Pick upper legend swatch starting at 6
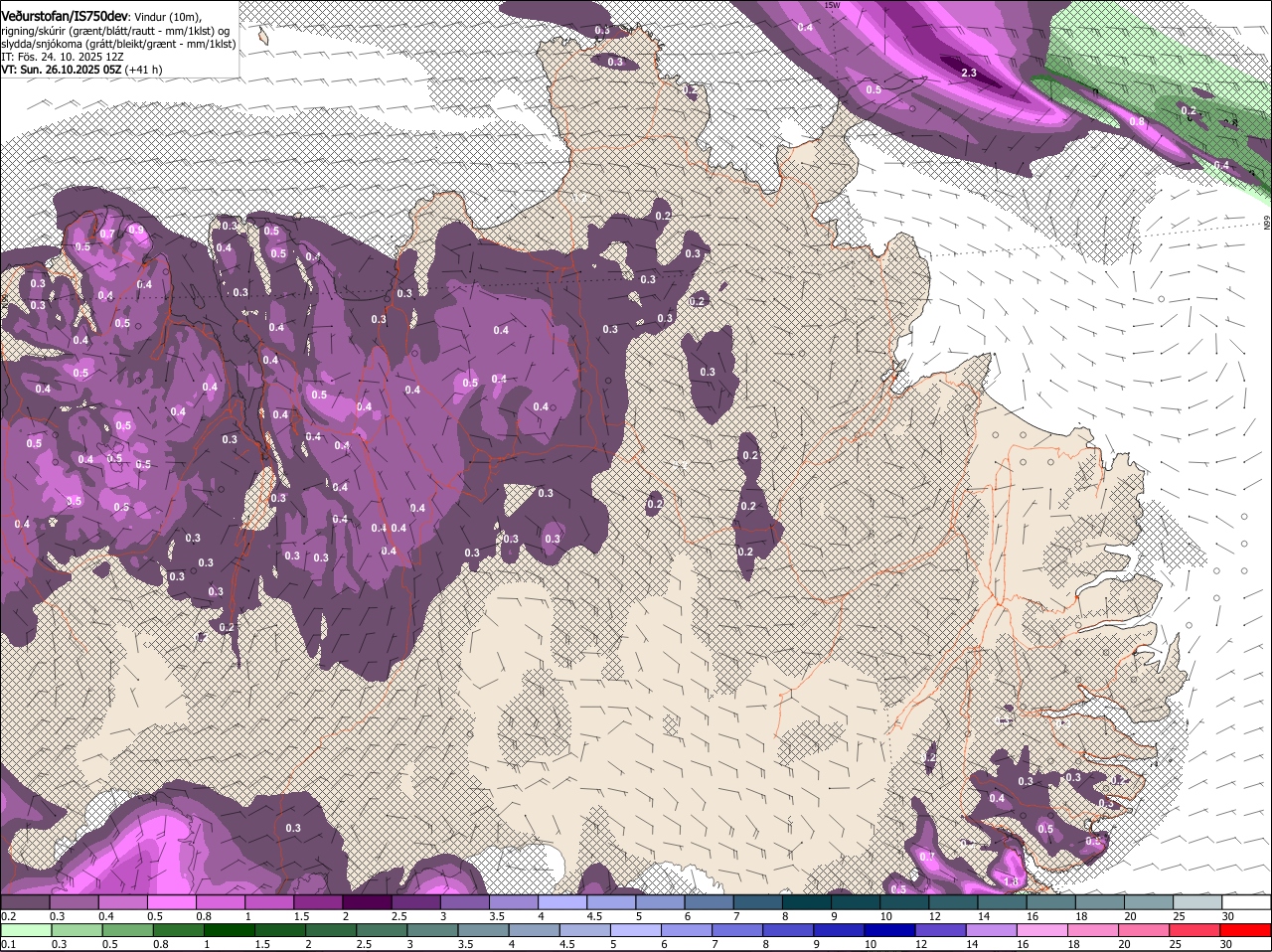The width and height of the screenshot is (1272, 952). (711, 901)
